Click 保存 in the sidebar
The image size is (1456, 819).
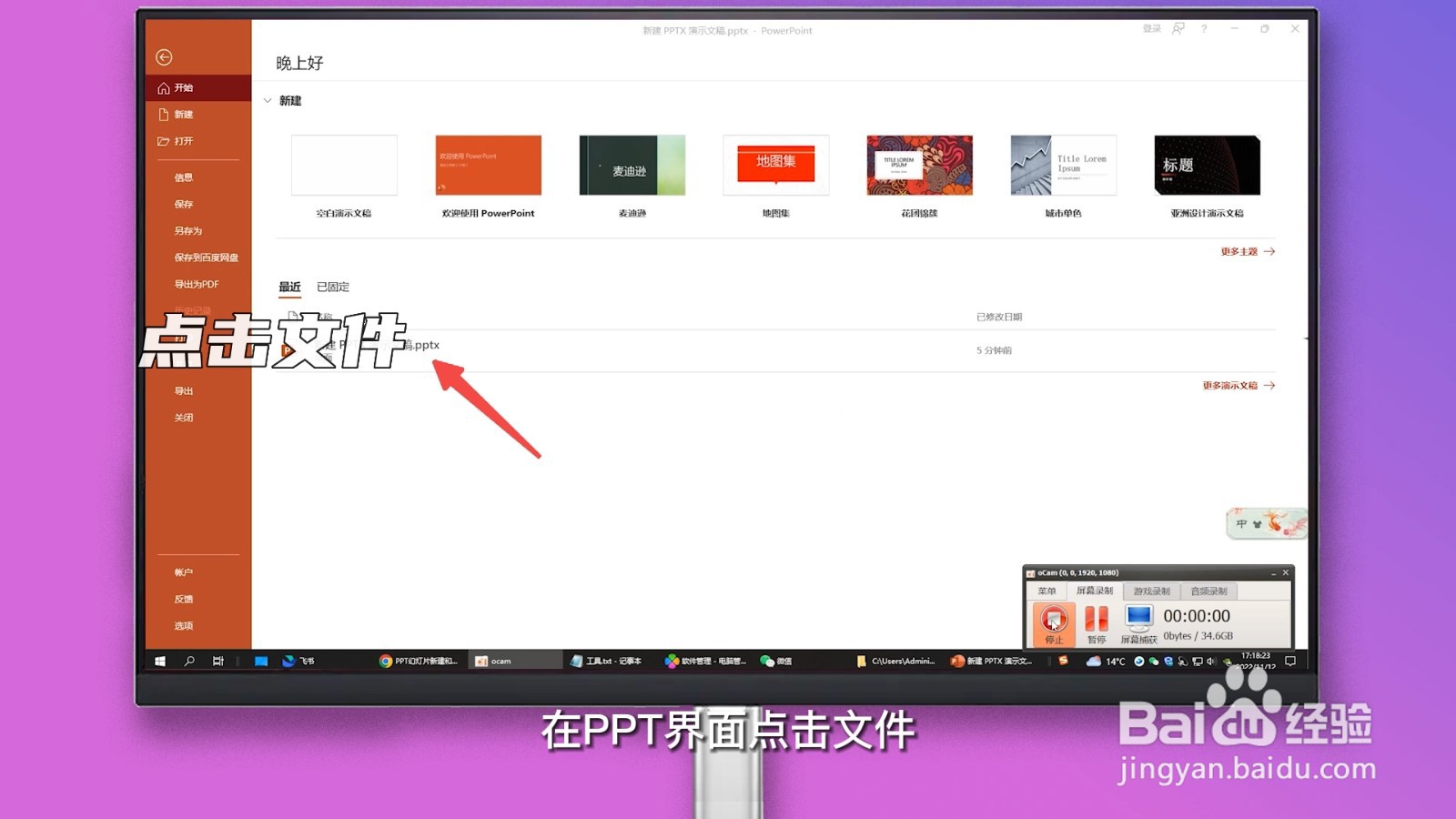coord(184,204)
